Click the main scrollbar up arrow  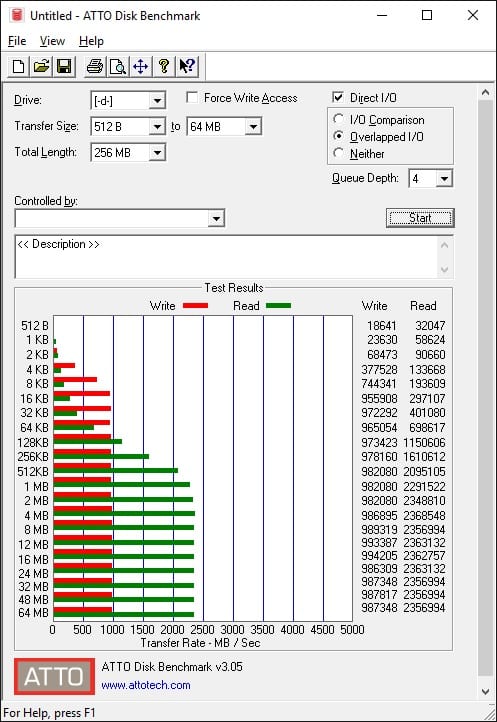pyautogui.click(x=485, y=93)
